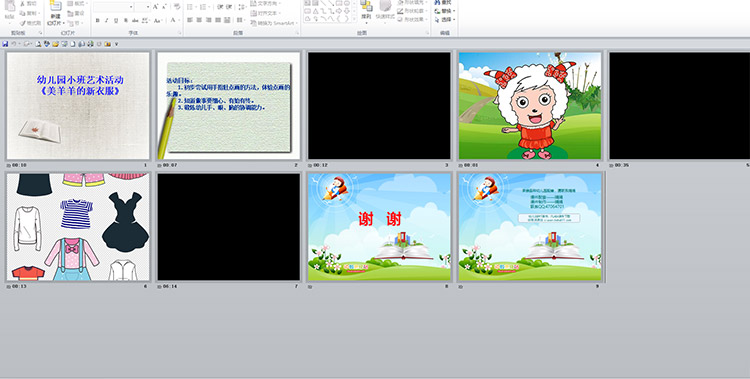
Task: Expand the quick access toolbar customize arrow
Action: [116, 44]
